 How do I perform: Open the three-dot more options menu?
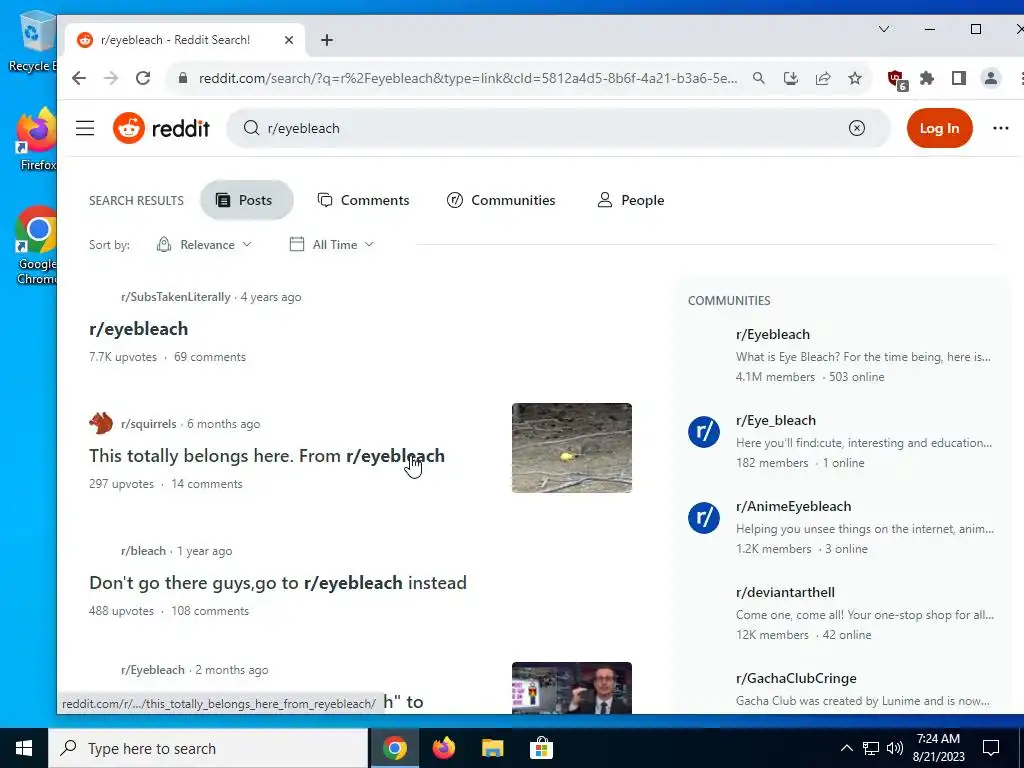pos(1000,128)
